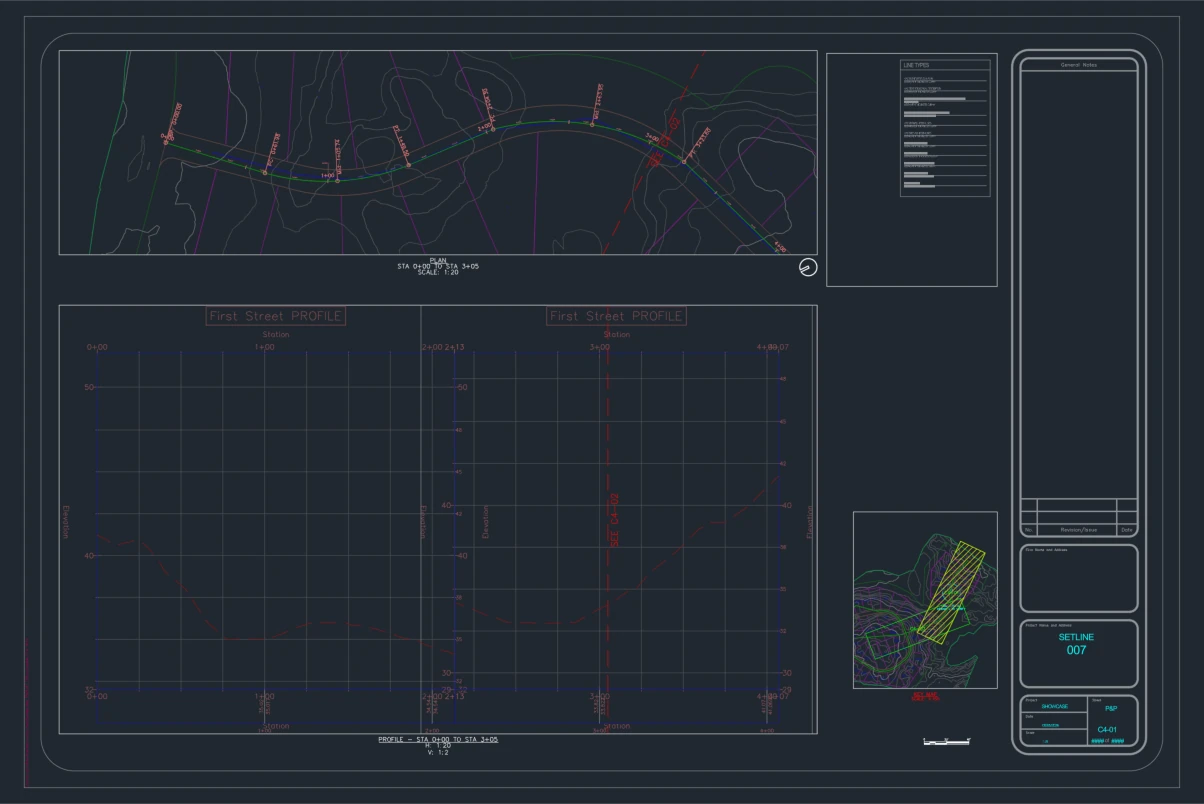Select the Station label above left profile grid

coord(276,335)
